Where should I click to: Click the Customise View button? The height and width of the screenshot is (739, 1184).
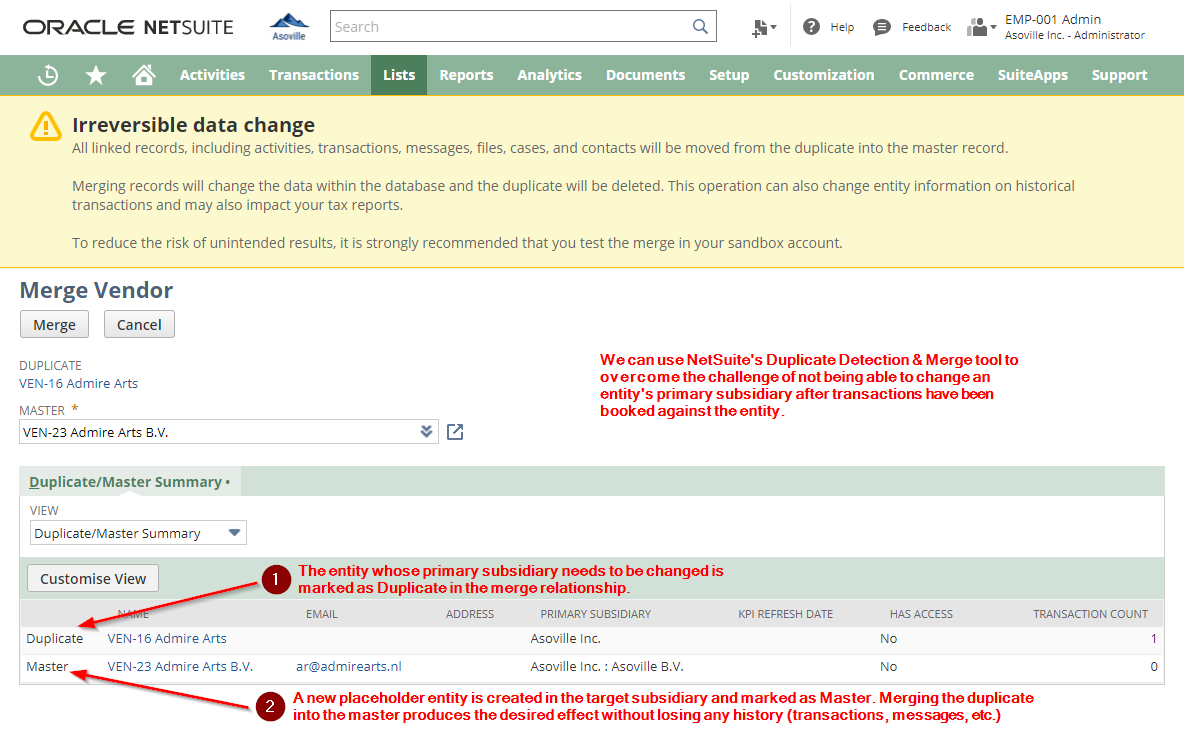pos(93,578)
